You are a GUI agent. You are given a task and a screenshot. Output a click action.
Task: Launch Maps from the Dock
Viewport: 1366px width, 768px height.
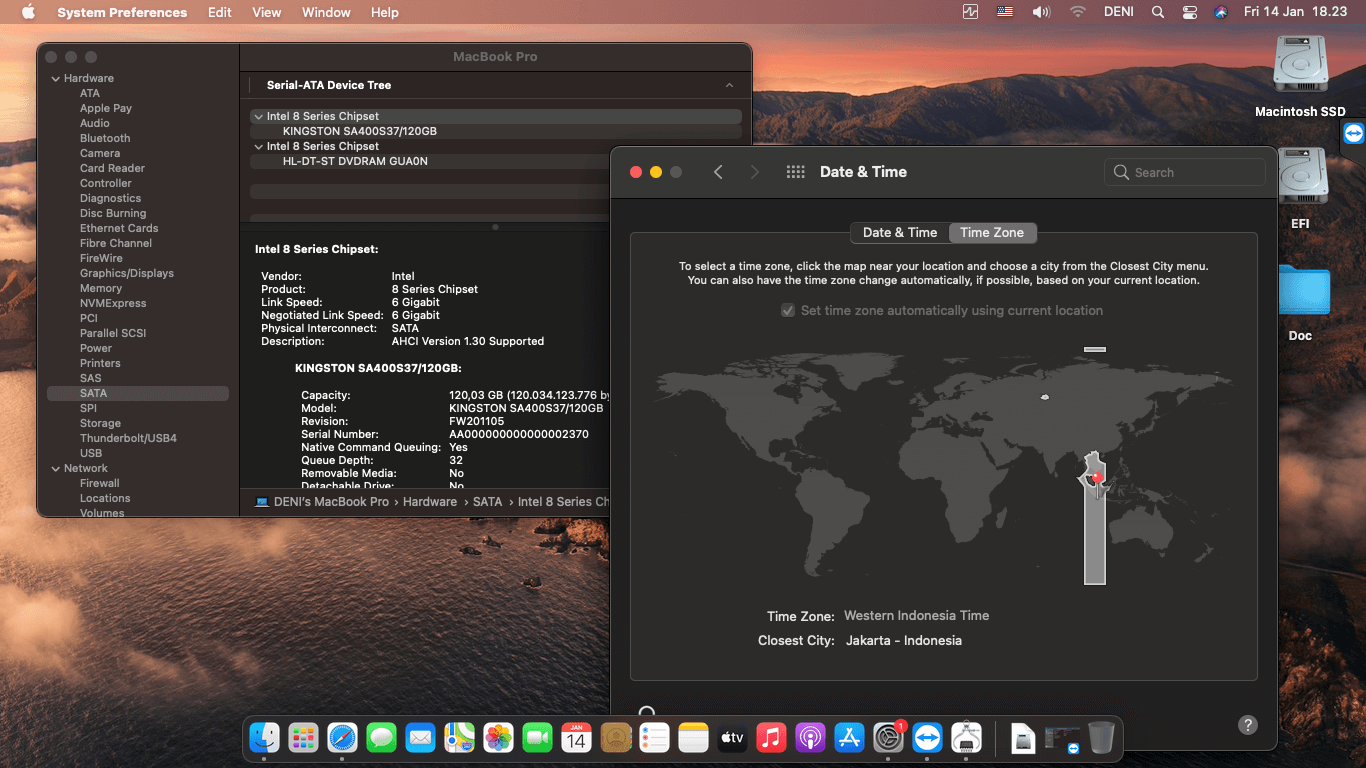(x=459, y=738)
